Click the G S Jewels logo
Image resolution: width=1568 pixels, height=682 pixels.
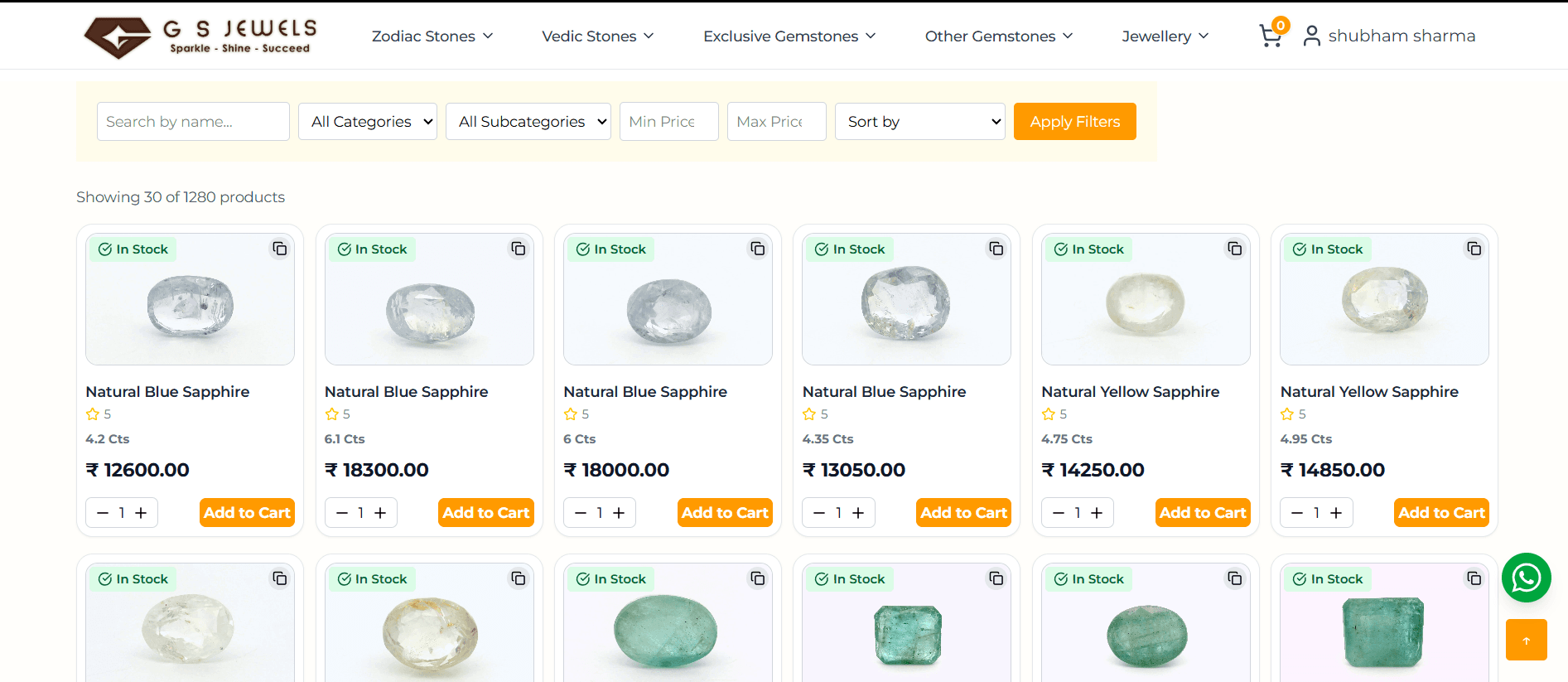(200, 36)
